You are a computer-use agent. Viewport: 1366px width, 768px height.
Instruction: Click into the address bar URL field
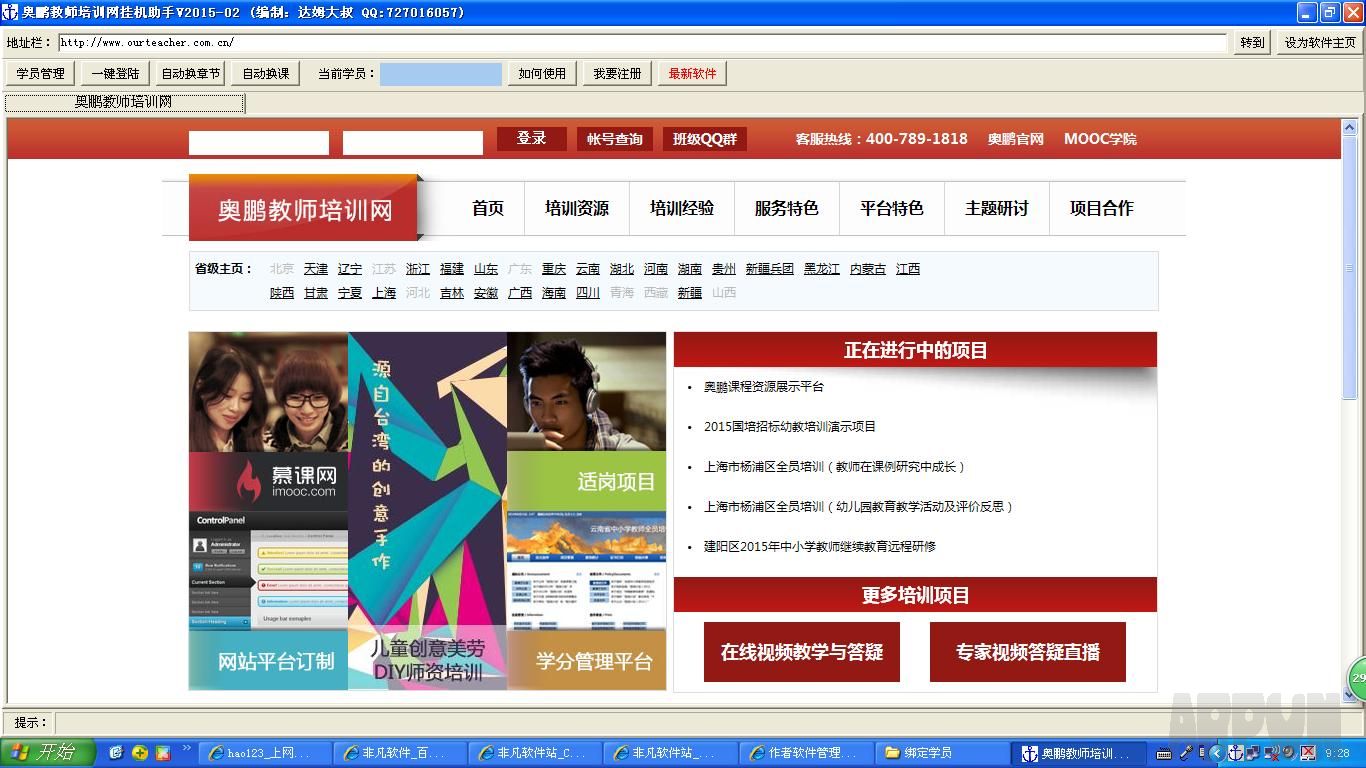point(642,42)
